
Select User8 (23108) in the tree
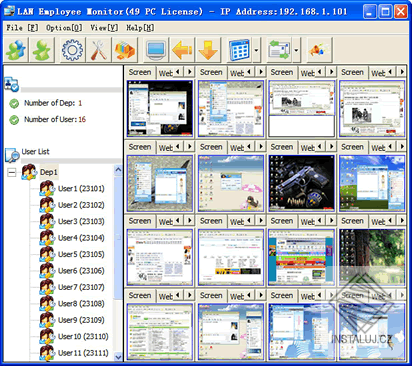point(81,304)
